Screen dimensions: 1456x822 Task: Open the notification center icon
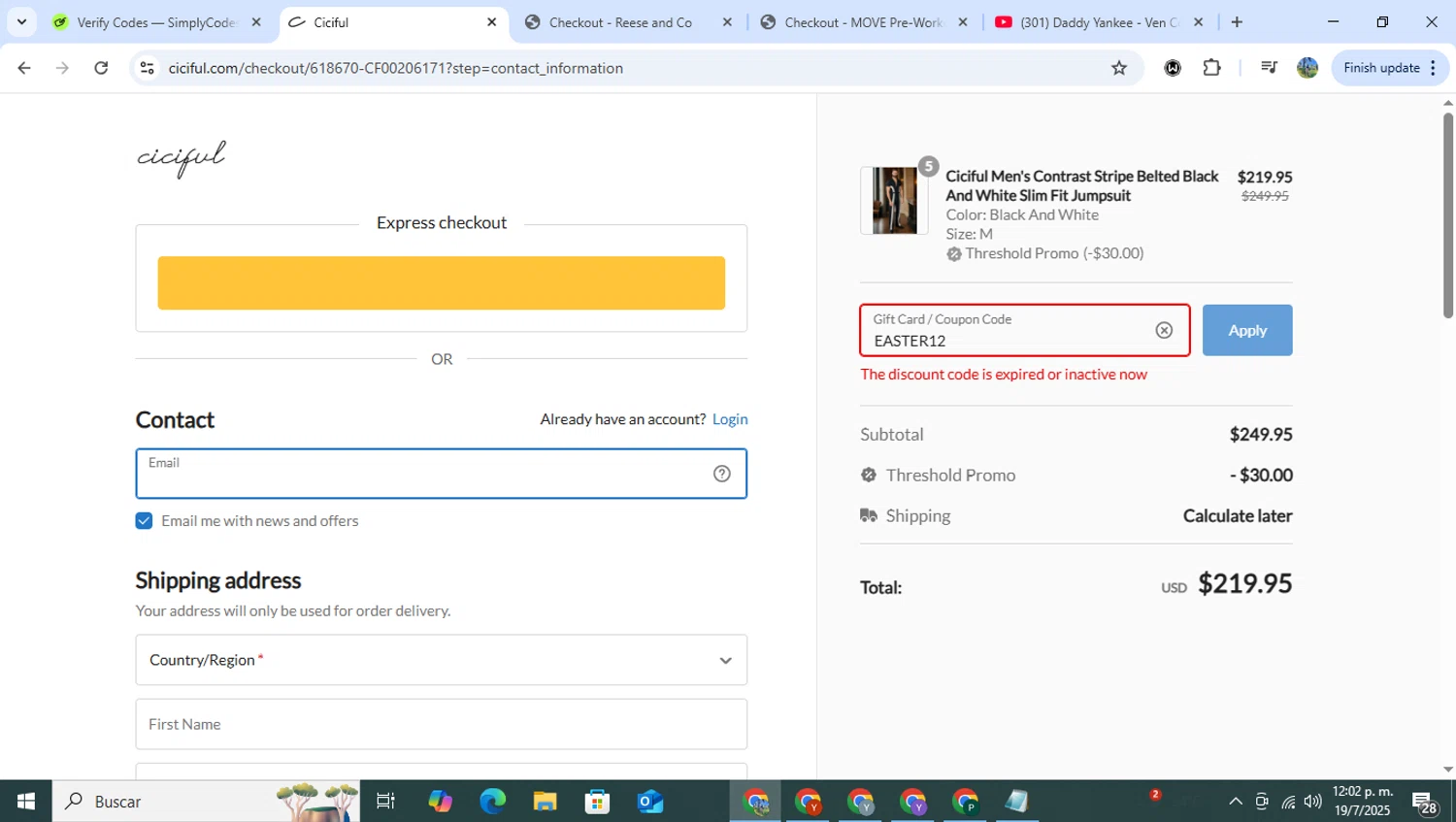[1425, 803]
